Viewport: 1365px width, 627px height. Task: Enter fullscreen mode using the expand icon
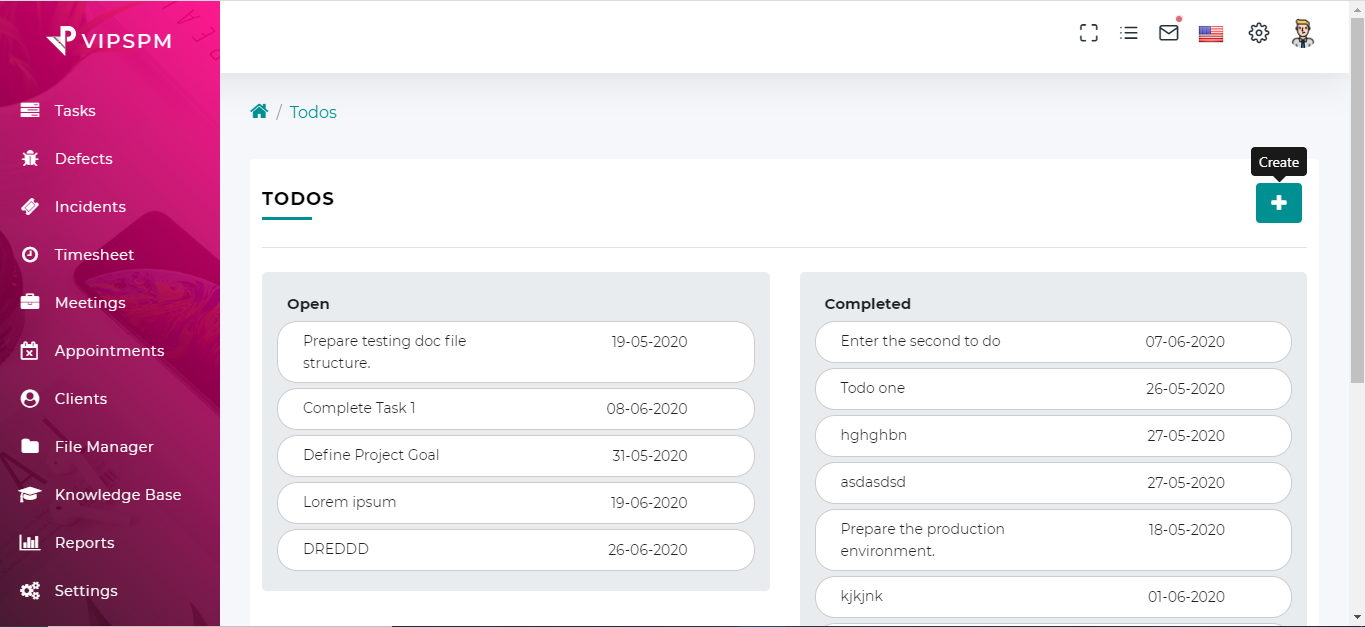click(x=1088, y=33)
